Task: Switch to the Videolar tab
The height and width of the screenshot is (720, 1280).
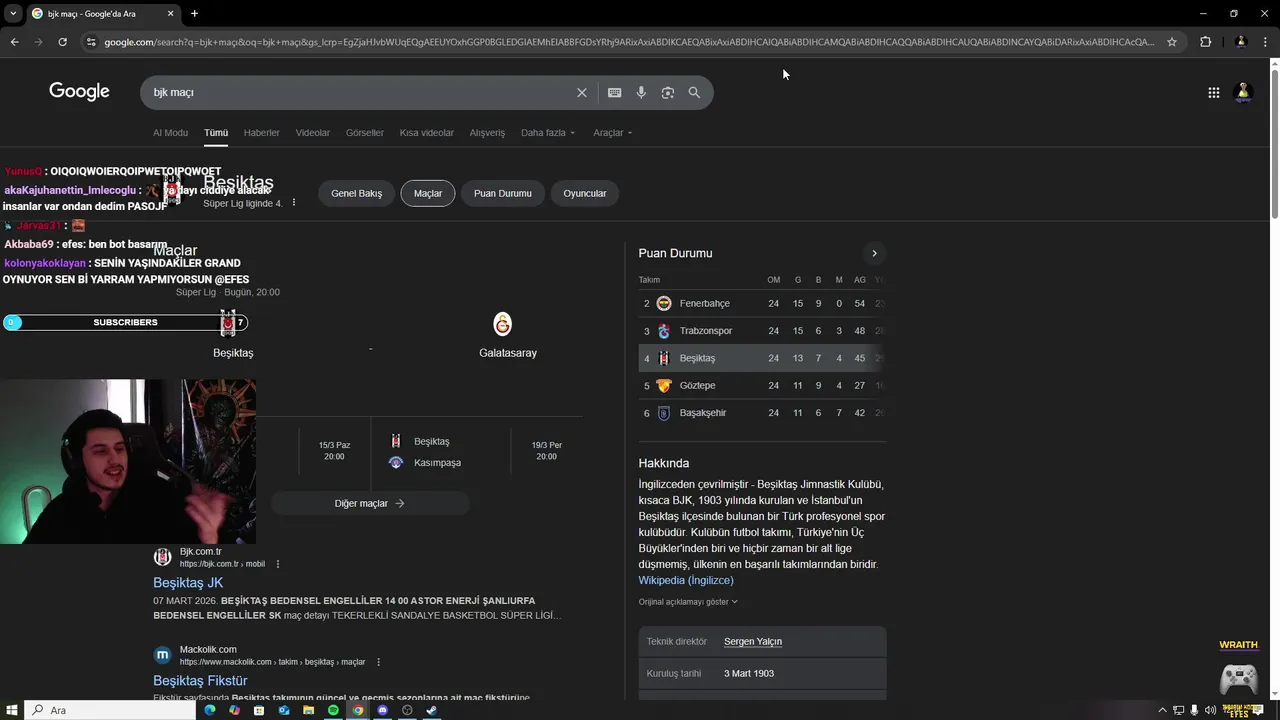Action: 313,132
